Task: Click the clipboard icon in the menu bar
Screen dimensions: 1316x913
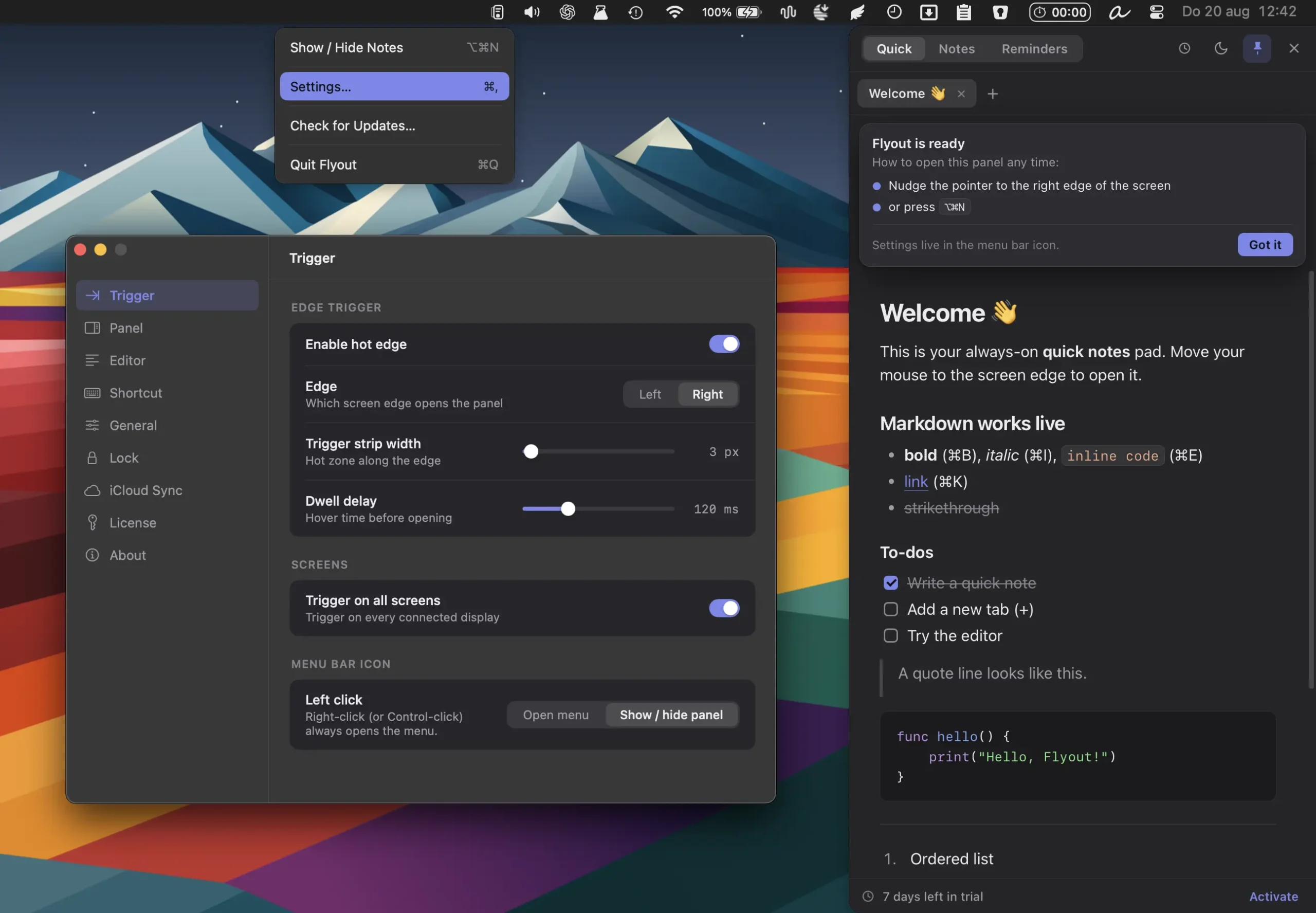Action: tap(964, 12)
